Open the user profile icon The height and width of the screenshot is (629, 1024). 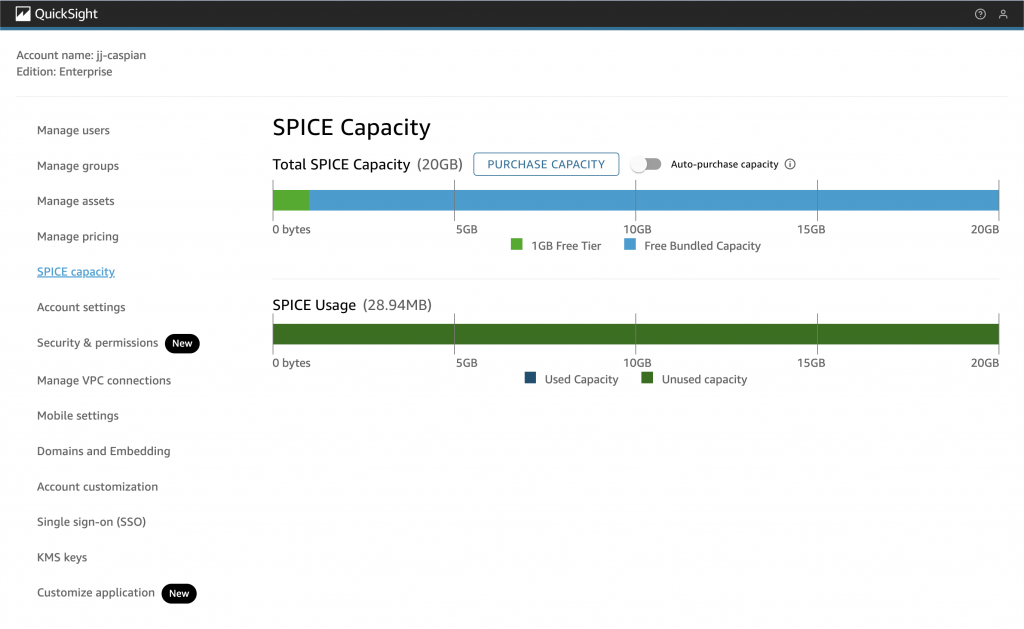pyautogui.click(x=1003, y=14)
